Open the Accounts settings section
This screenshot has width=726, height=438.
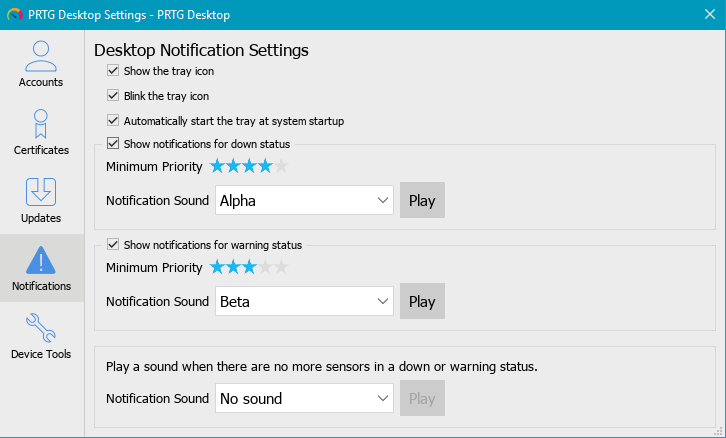[x=41, y=64]
